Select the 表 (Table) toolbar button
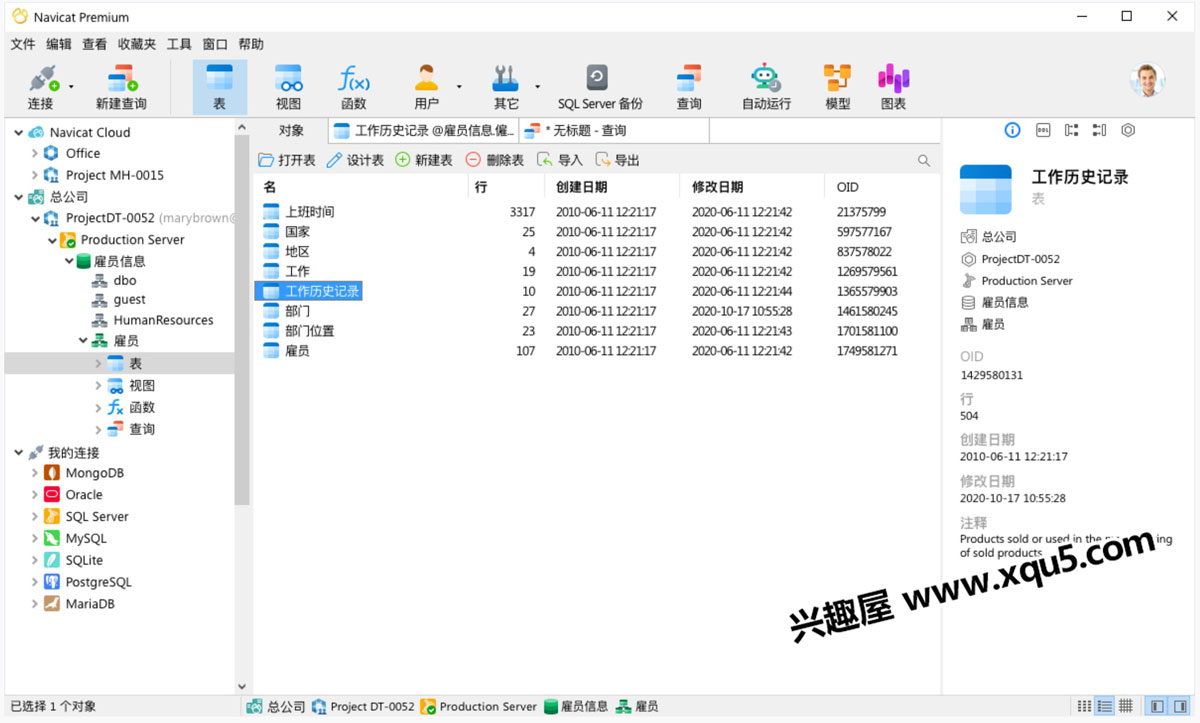 pyautogui.click(x=219, y=87)
